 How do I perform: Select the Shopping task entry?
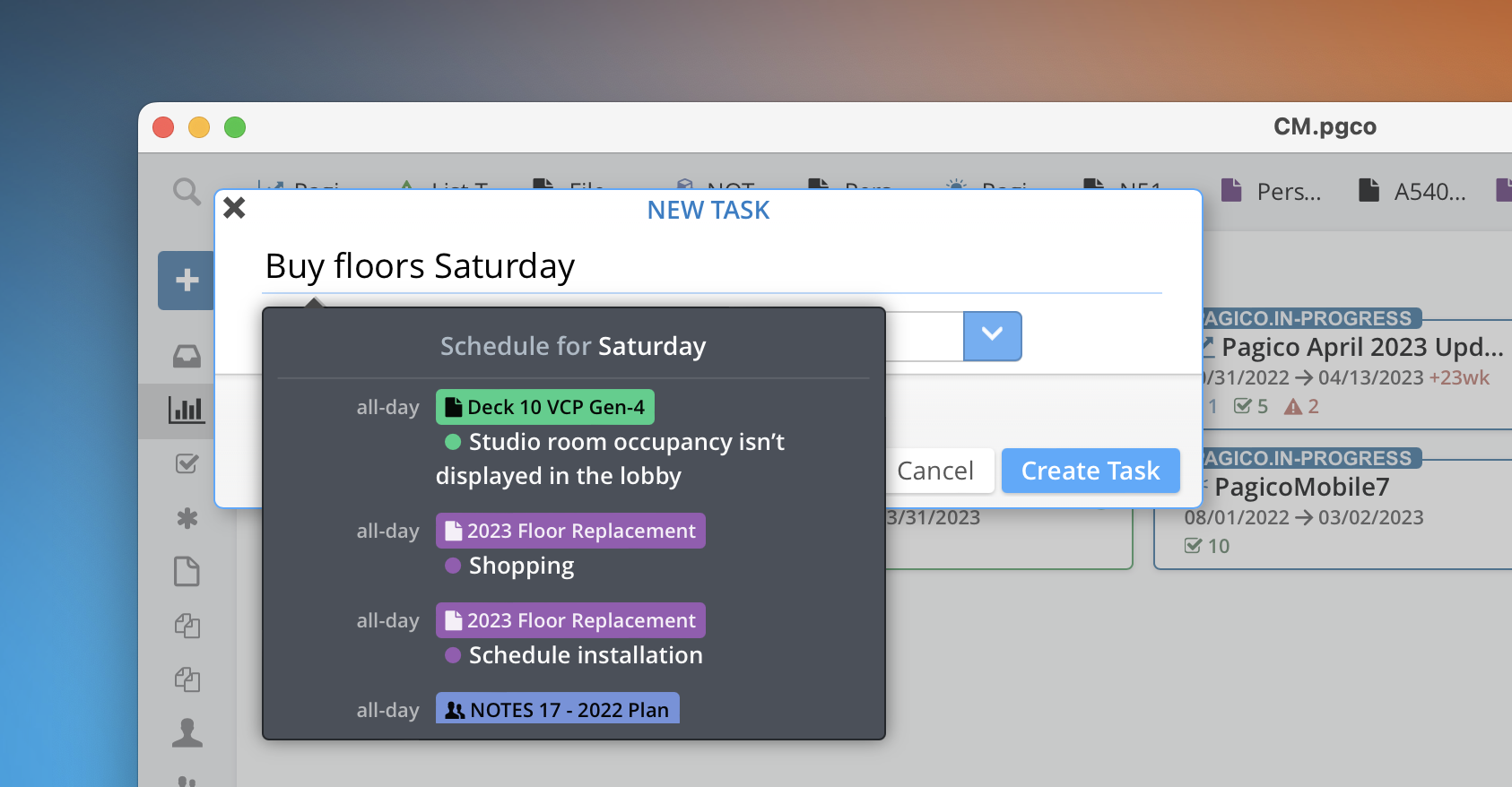point(521,566)
